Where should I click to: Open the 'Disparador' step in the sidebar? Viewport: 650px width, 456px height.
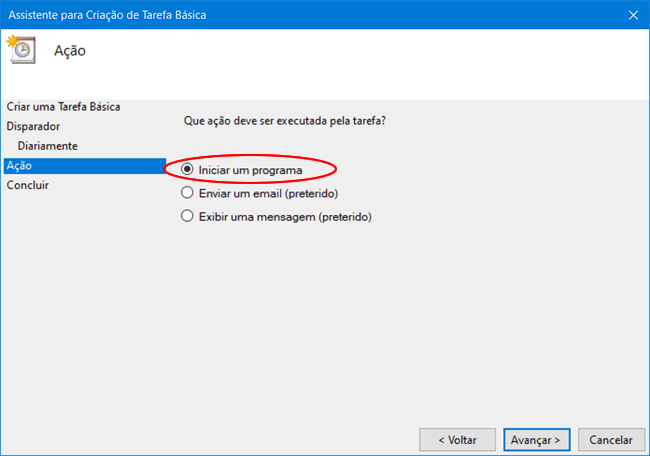pyautogui.click(x=33, y=126)
